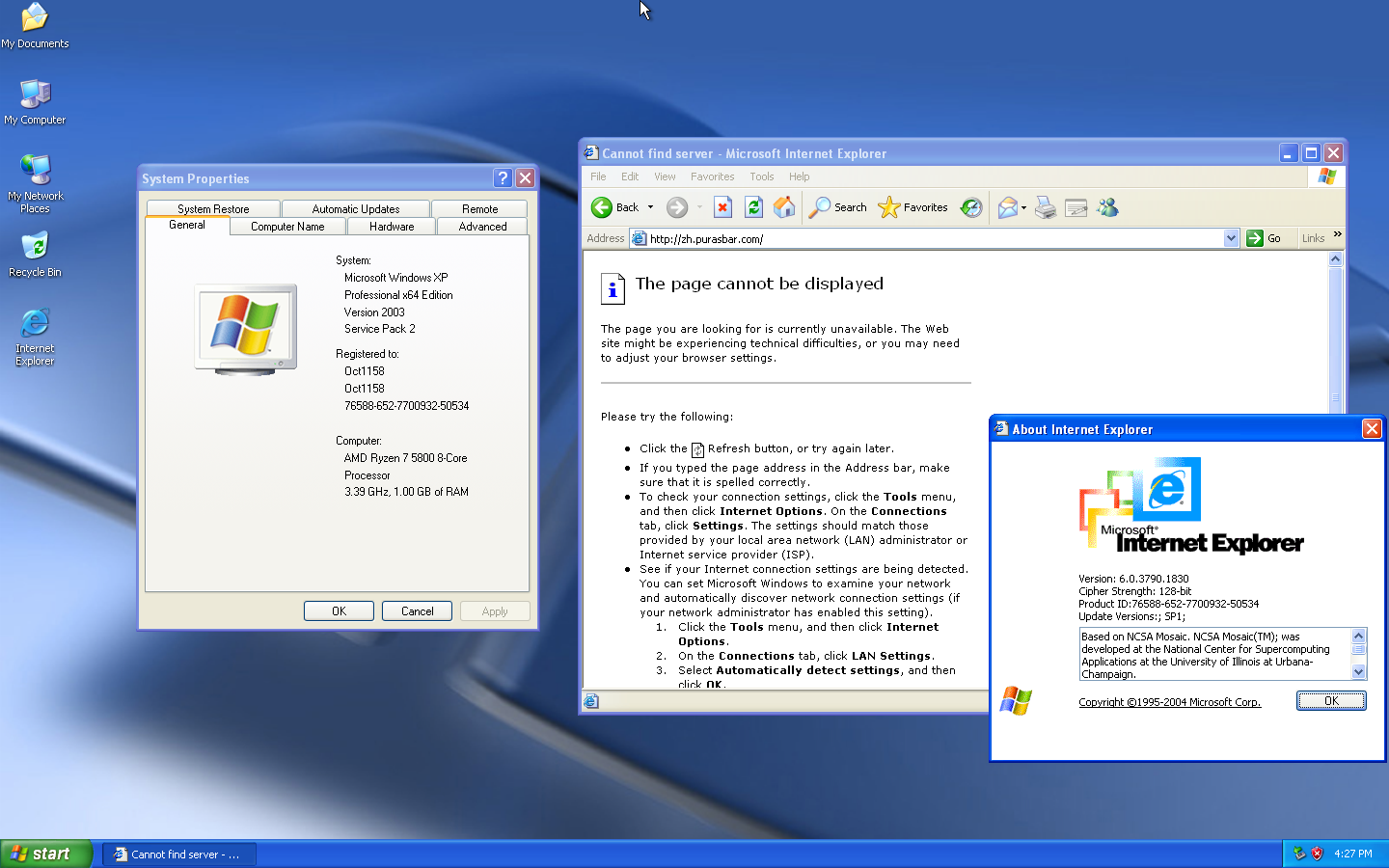Click page icon in address bar

coord(639,238)
